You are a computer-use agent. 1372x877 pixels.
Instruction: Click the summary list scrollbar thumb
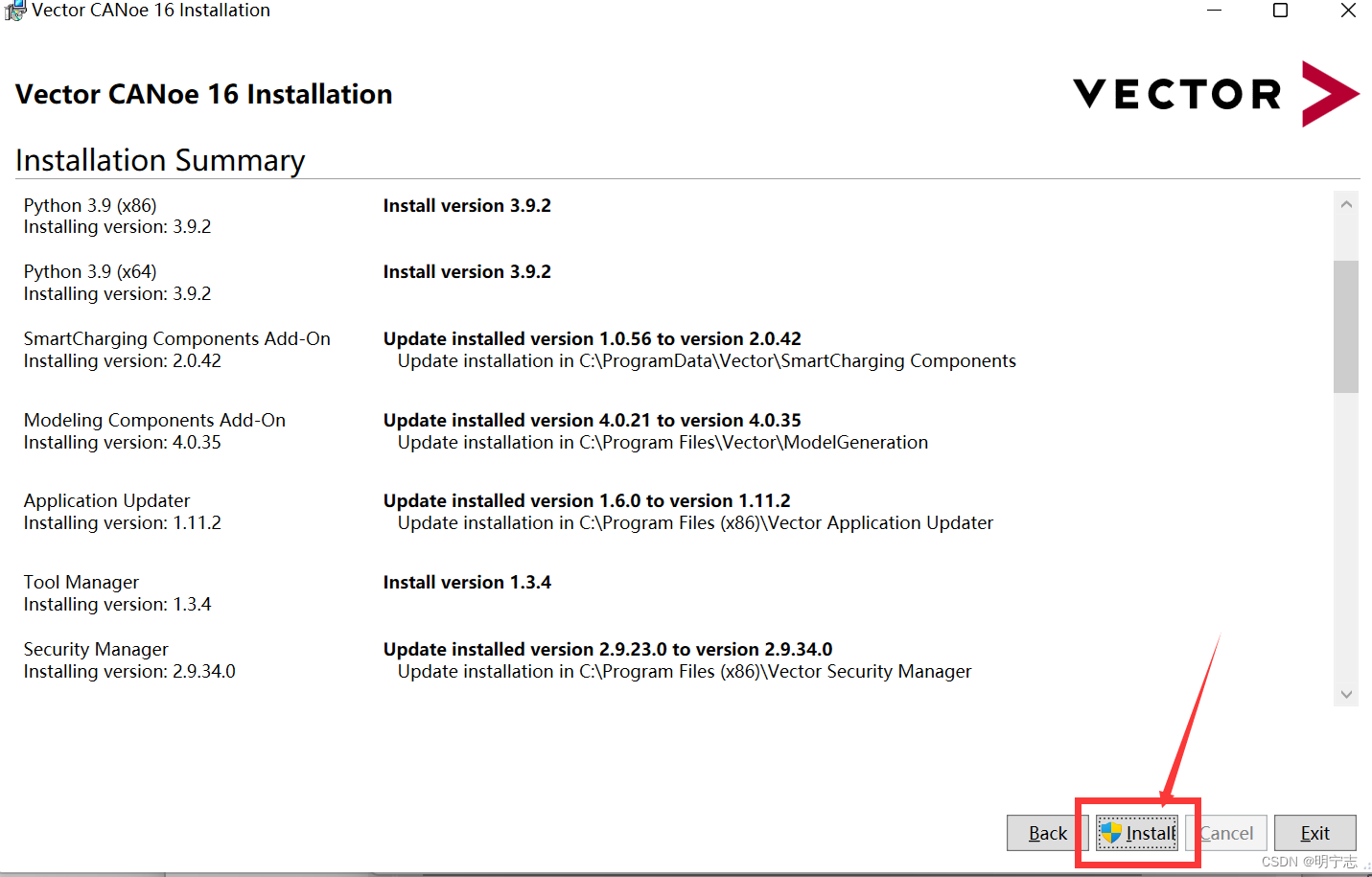point(1346,326)
